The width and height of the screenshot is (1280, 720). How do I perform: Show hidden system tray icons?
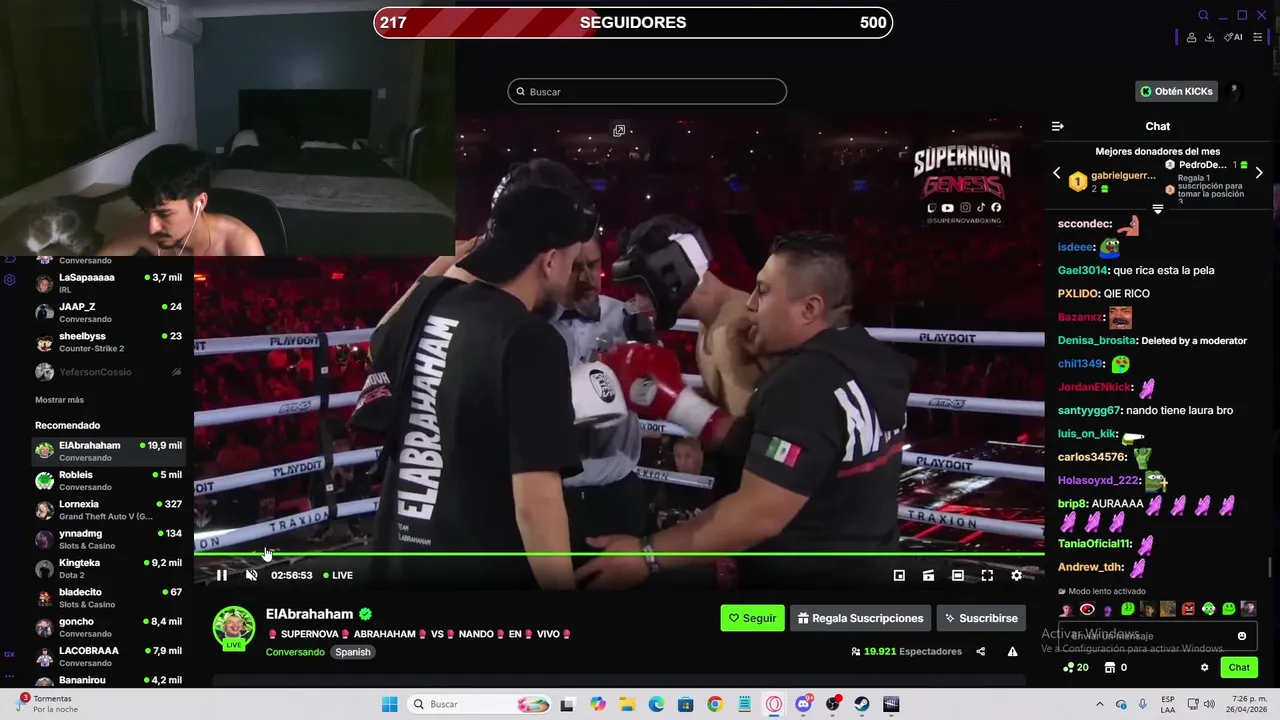(x=1099, y=704)
